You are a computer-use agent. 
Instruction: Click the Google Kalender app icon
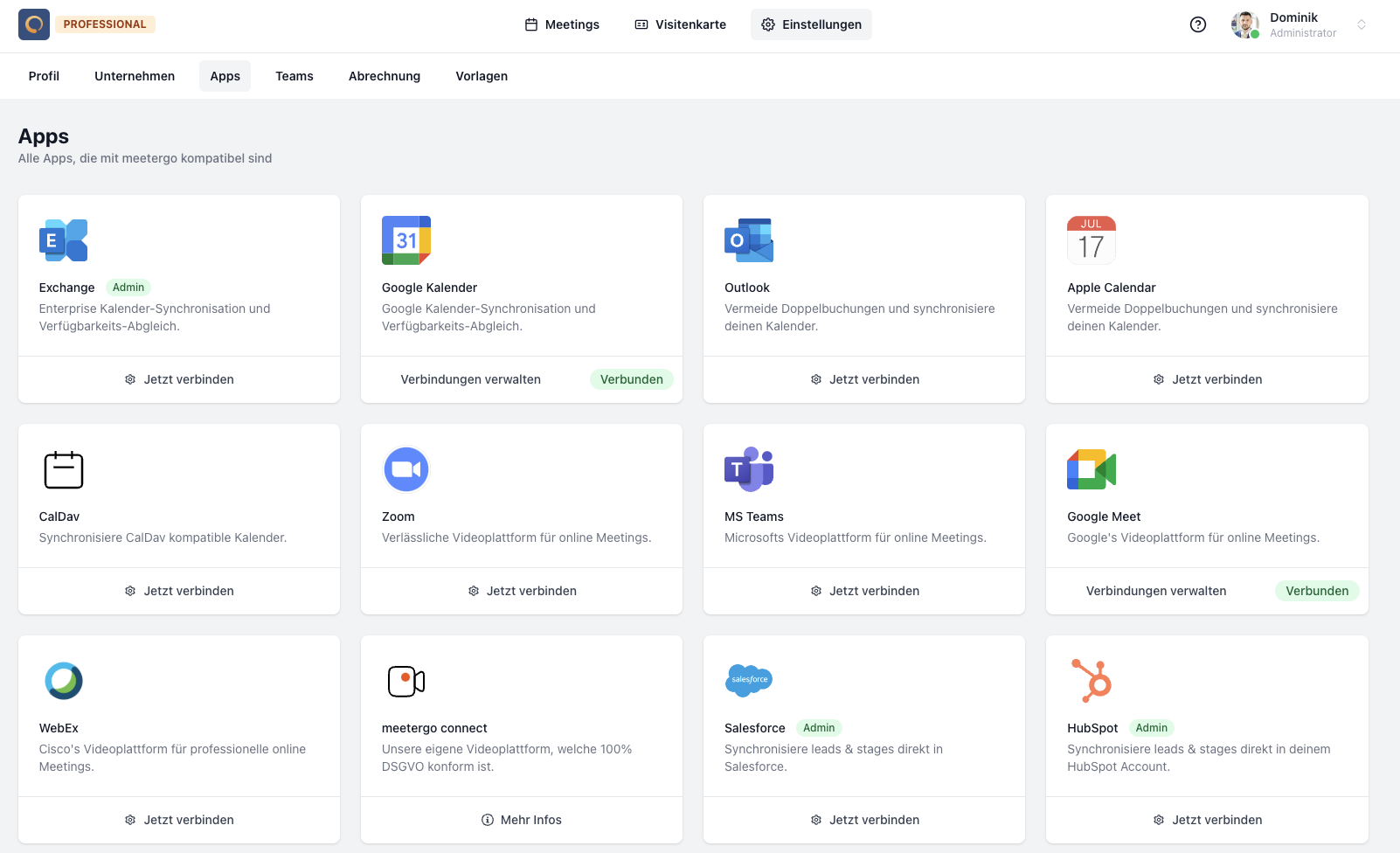coord(406,240)
